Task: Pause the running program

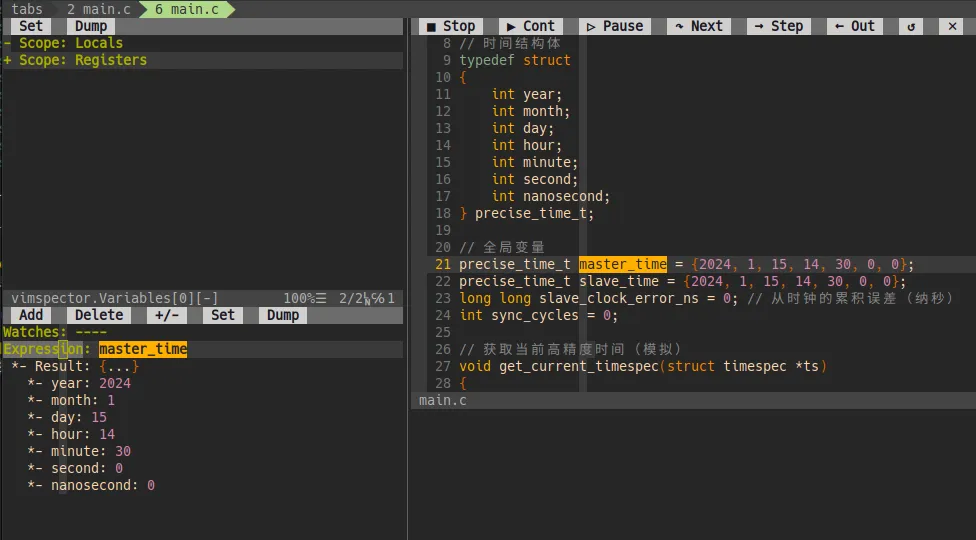Action: click(614, 26)
